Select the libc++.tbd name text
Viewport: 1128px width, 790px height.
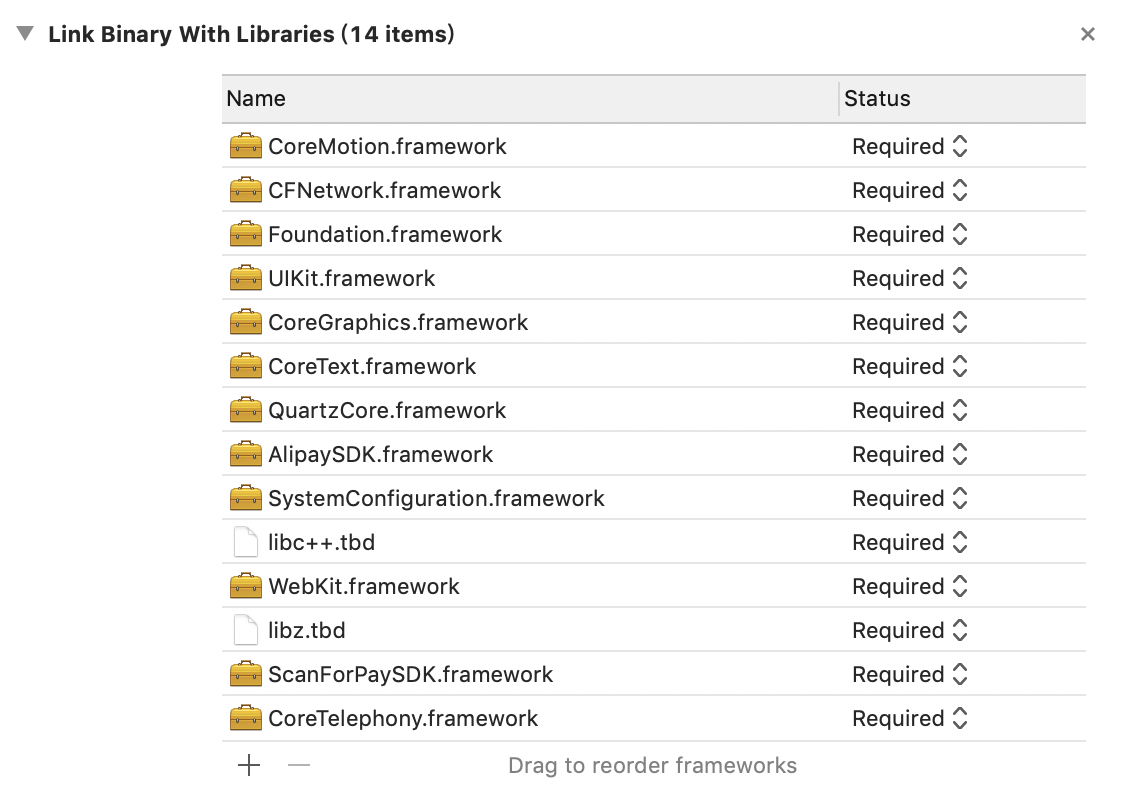click(x=322, y=542)
